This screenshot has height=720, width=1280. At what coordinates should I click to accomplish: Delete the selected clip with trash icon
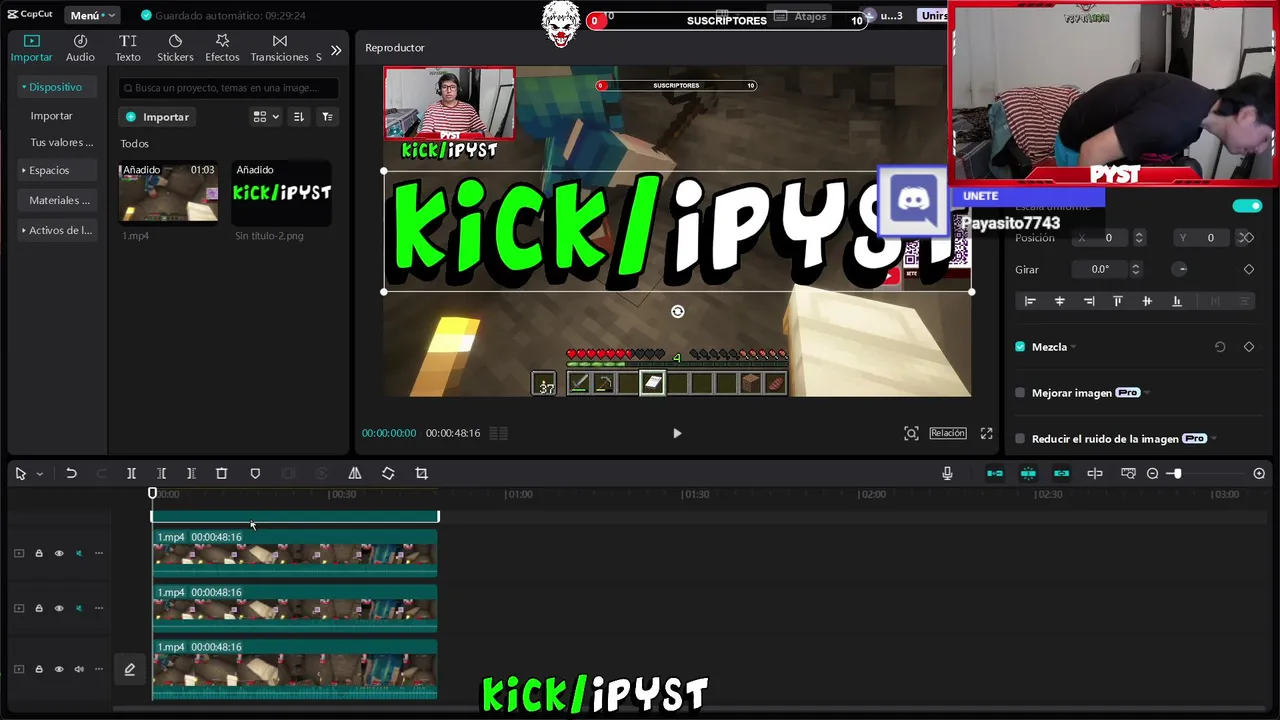point(222,473)
